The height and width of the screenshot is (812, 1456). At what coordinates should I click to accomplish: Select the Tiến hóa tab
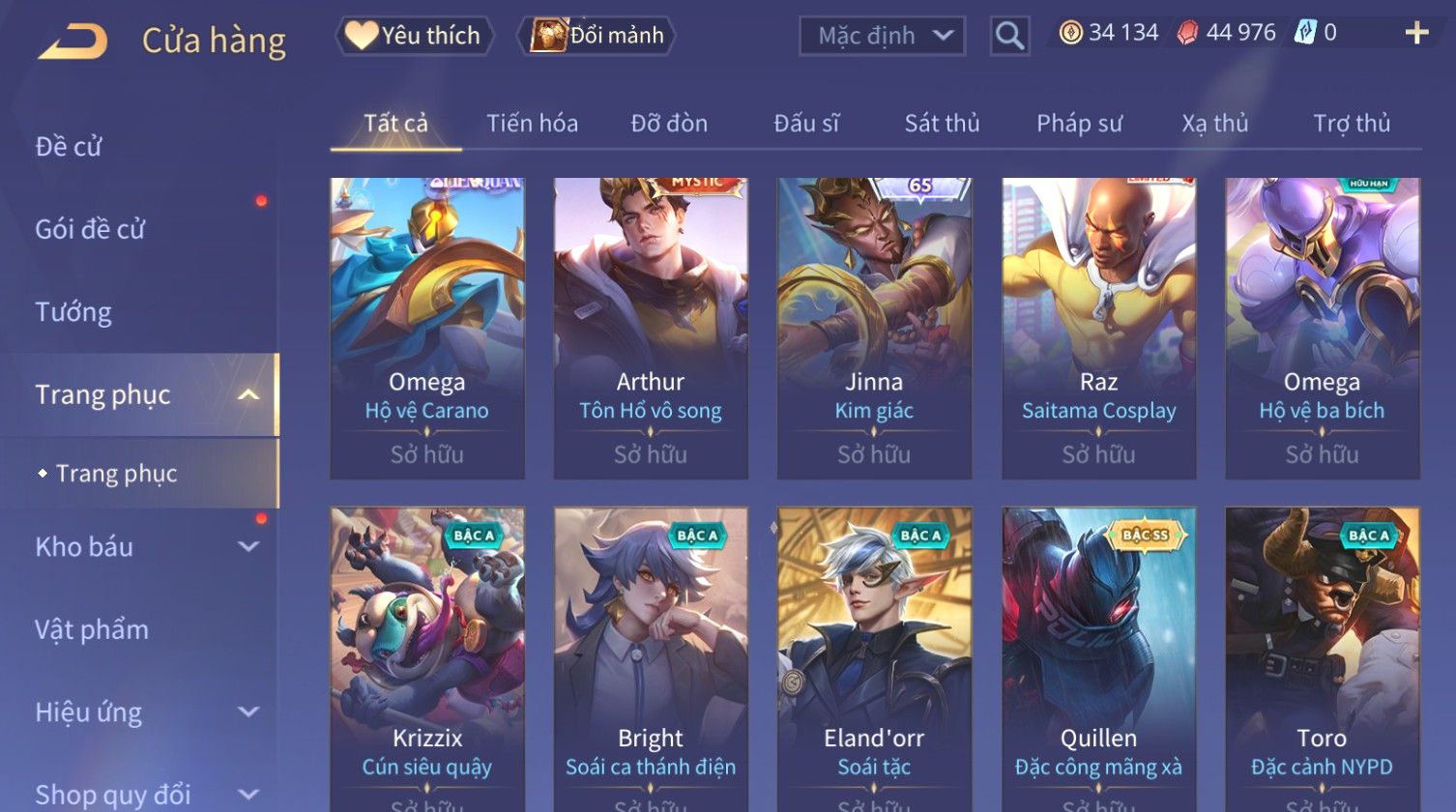click(532, 124)
